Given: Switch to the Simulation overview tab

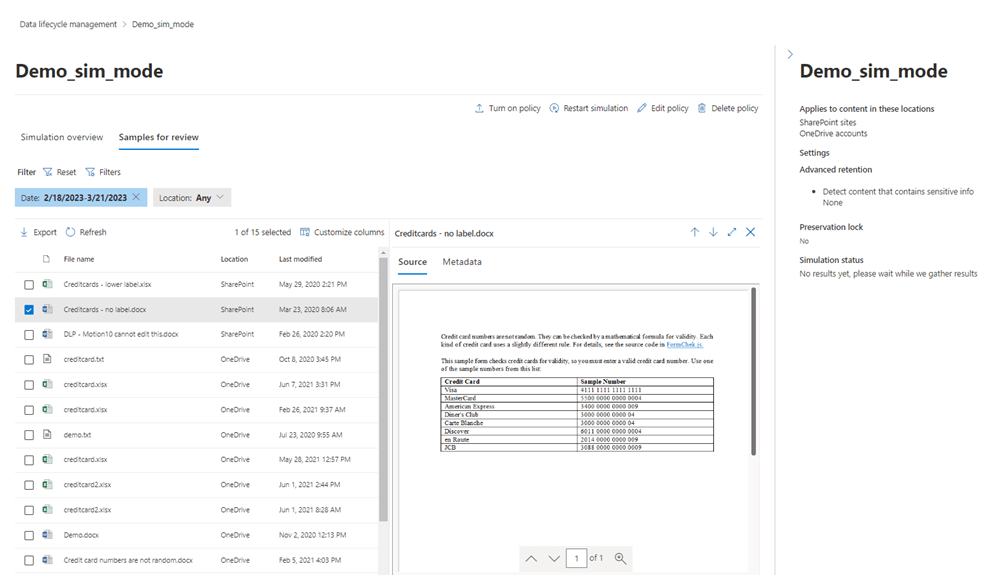Looking at the screenshot, I should point(62,137).
